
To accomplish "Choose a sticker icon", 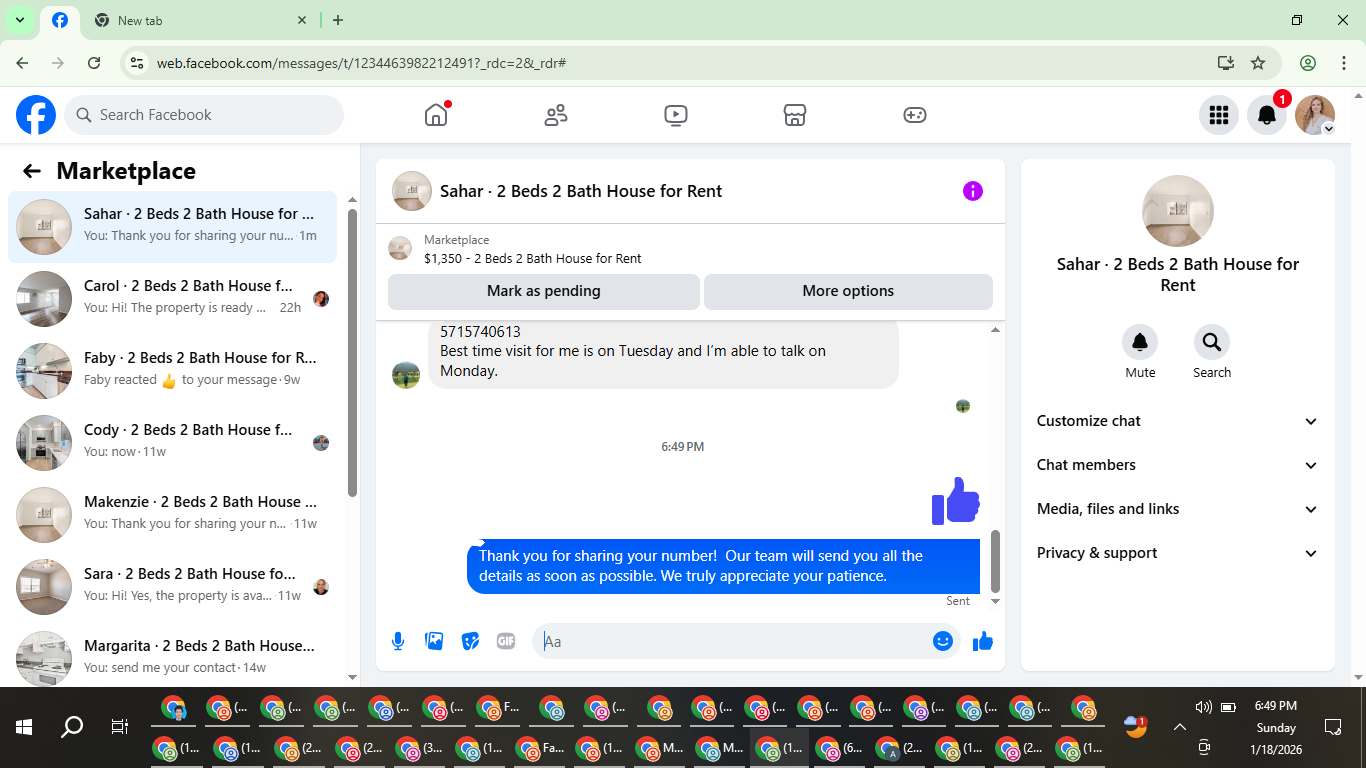I will (x=470, y=641).
